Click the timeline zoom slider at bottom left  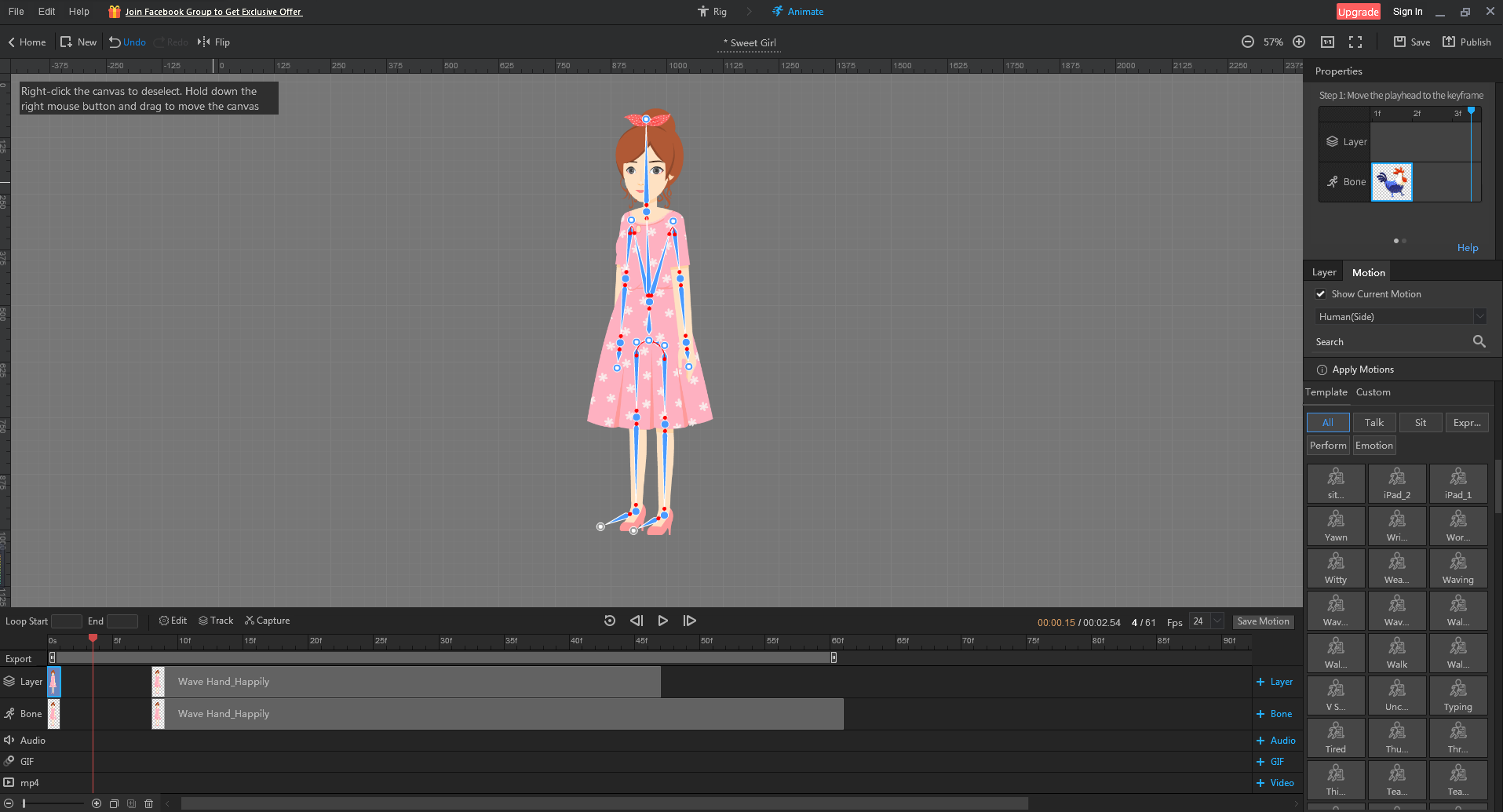[23, 803]
